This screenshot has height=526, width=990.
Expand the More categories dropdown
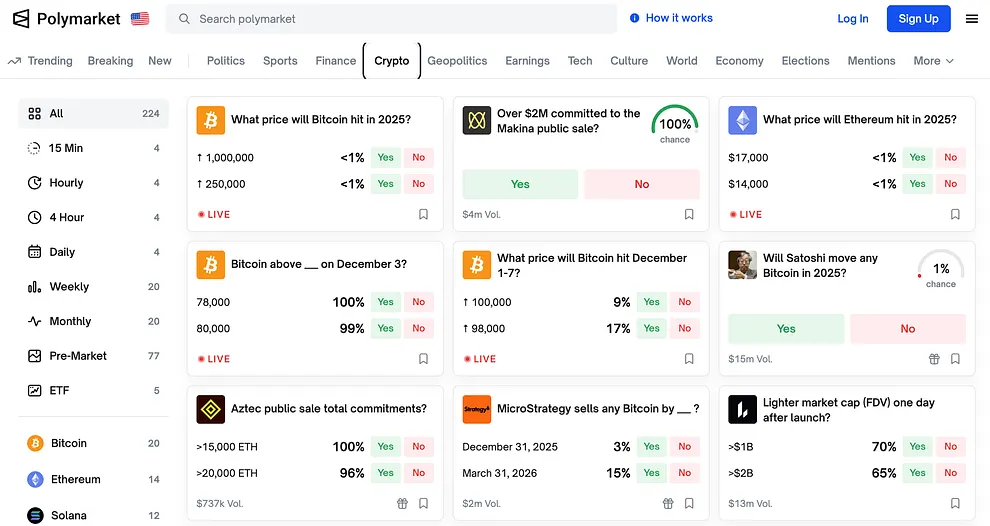(933, 61)
